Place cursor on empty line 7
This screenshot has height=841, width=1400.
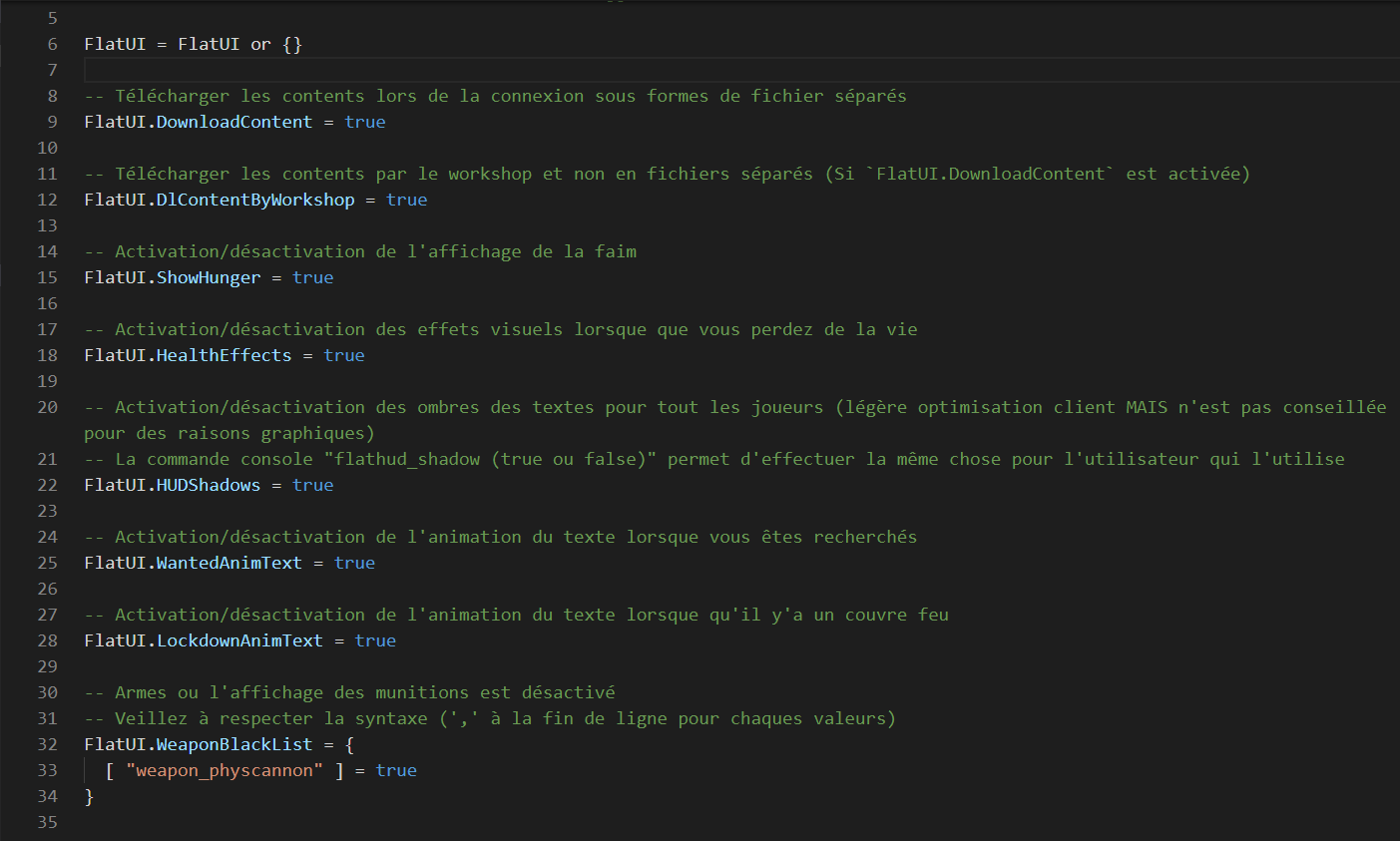(x=741, y=70)
